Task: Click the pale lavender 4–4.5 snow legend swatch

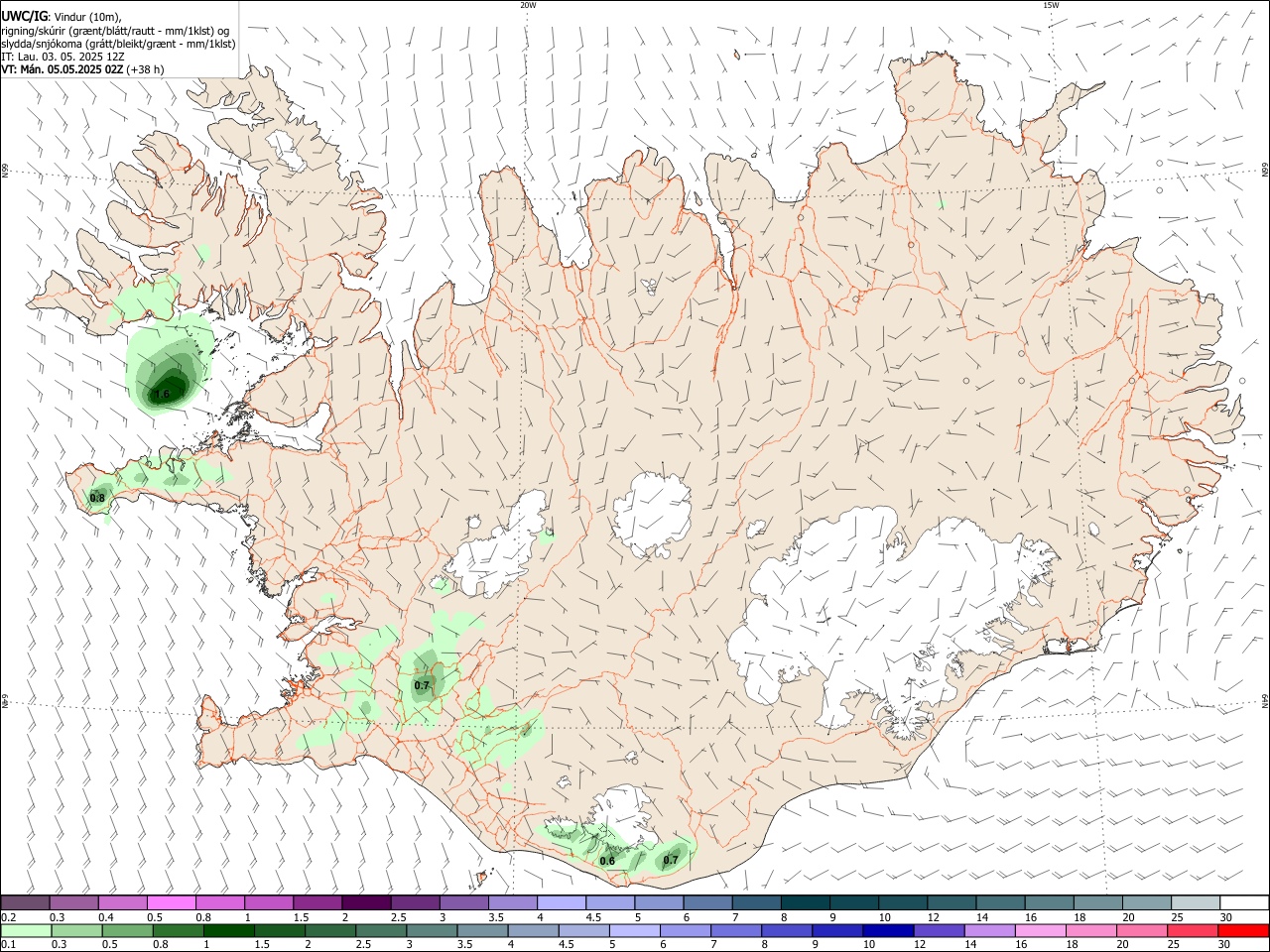Action: coord(562,902)
